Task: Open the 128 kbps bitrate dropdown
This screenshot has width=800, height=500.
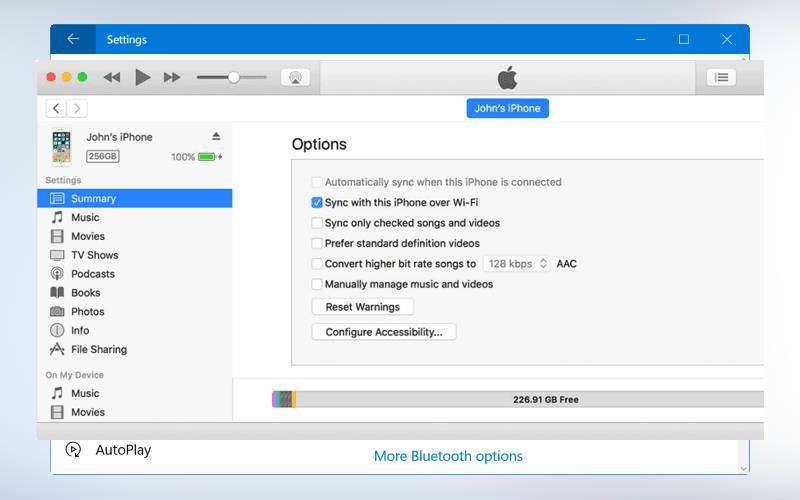Action: [516, 264]
